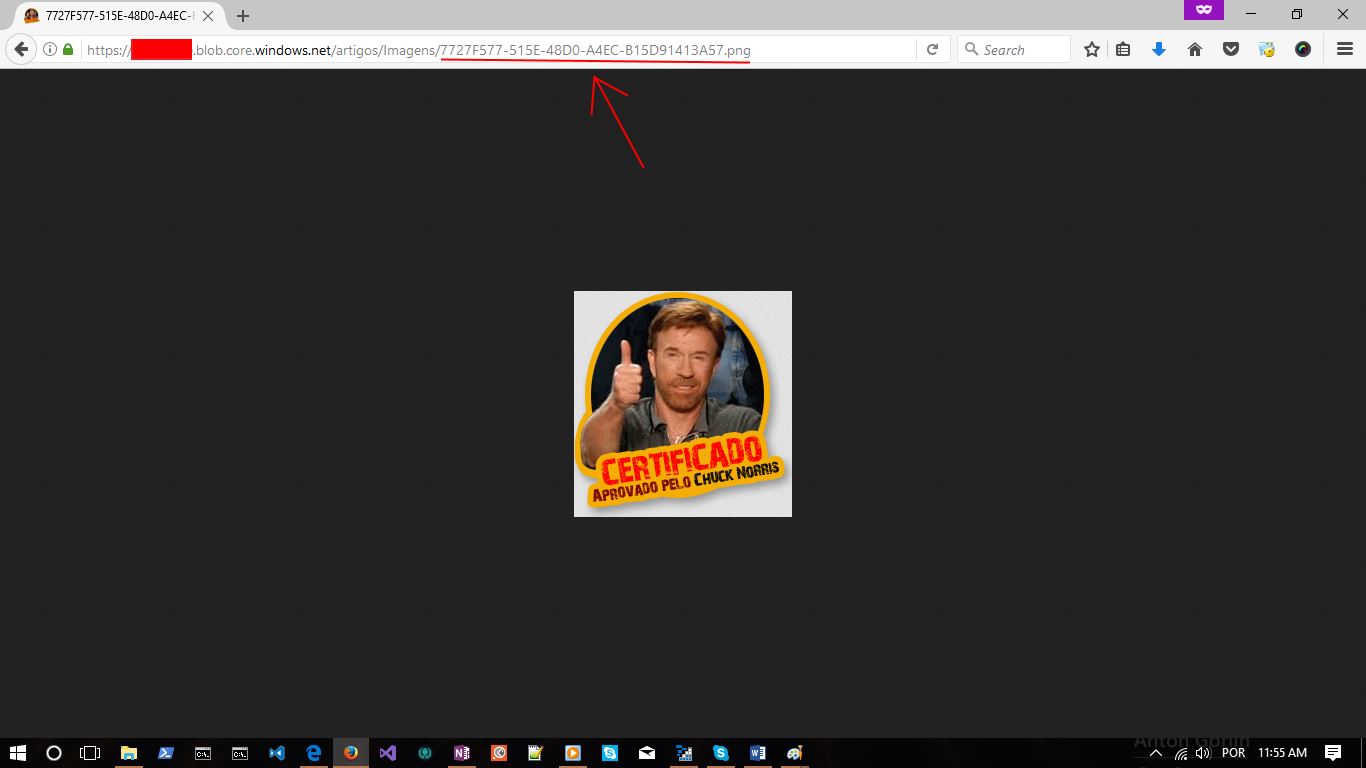Show bookmarks list icon

coord(1123,49)
